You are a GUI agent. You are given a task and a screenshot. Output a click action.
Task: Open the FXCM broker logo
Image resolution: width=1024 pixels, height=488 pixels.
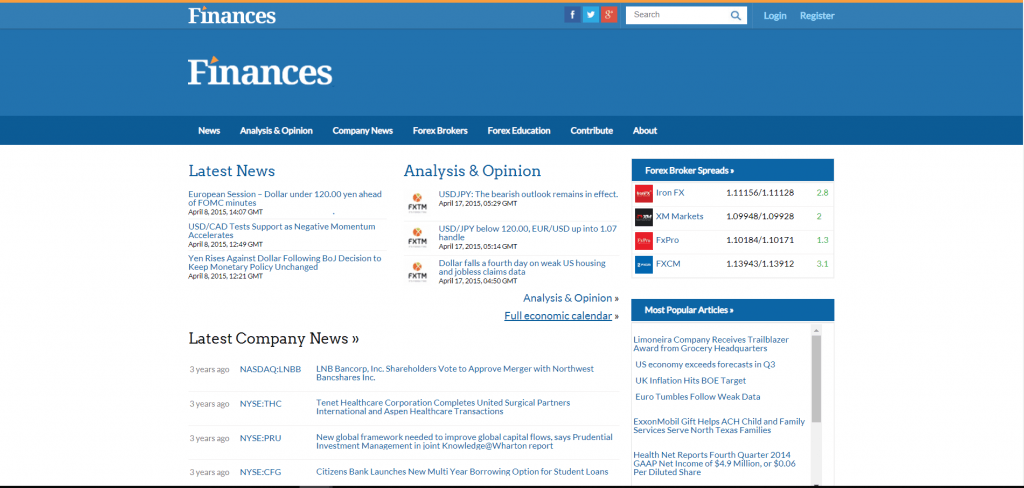coord(643,265)
